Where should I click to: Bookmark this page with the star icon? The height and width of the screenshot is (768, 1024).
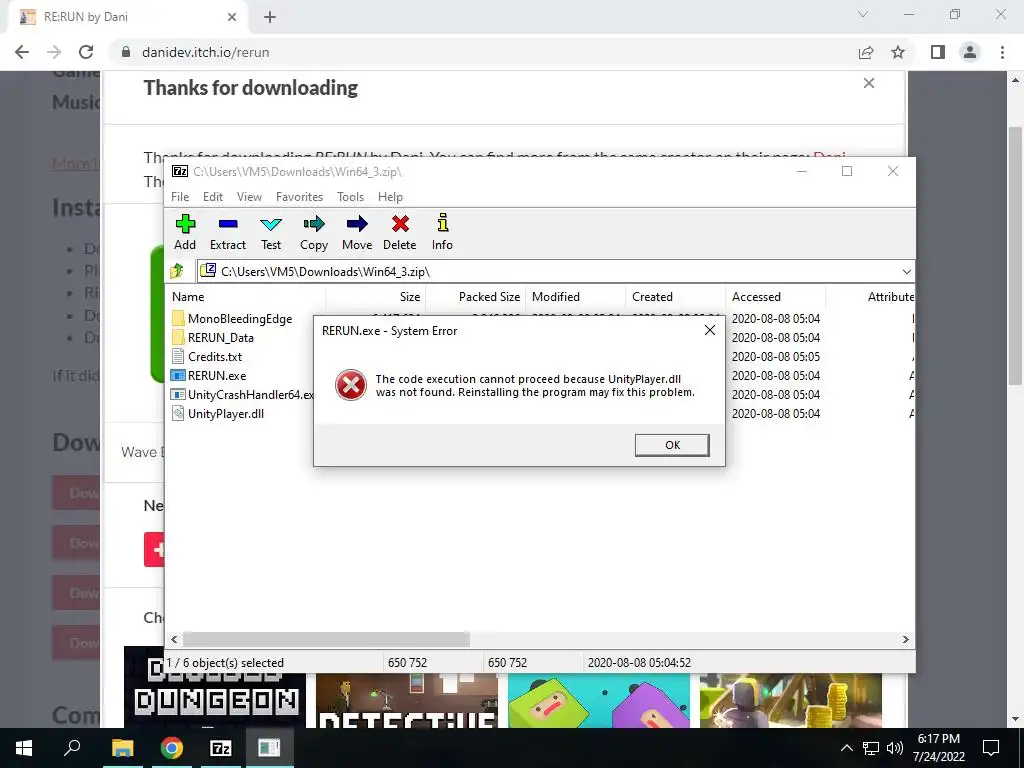898,52
